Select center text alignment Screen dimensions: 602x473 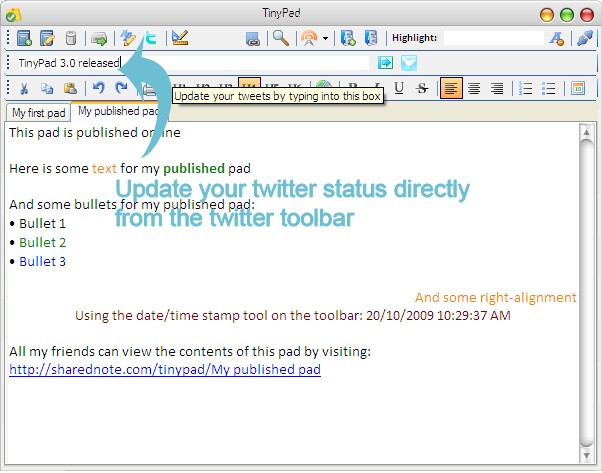tap(474, 89)
